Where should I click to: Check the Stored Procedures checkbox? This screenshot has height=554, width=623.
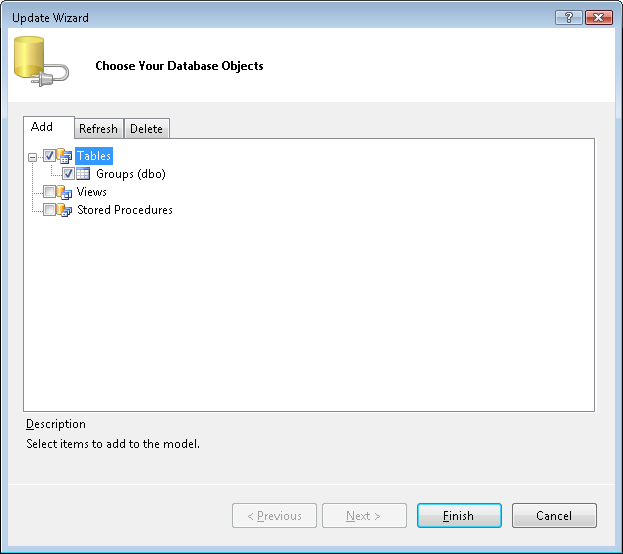(49, 209)
